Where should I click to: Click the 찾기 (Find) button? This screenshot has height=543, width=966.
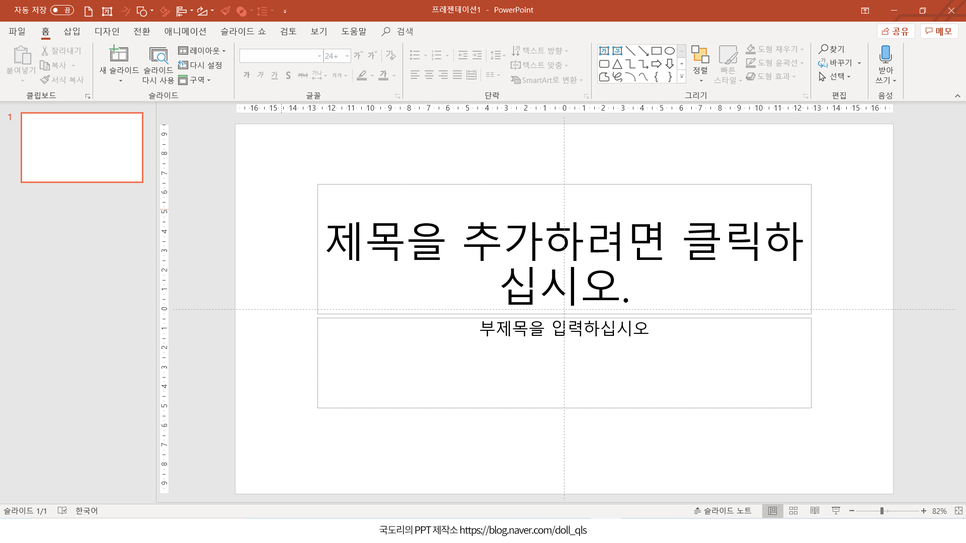click(832, 49)
